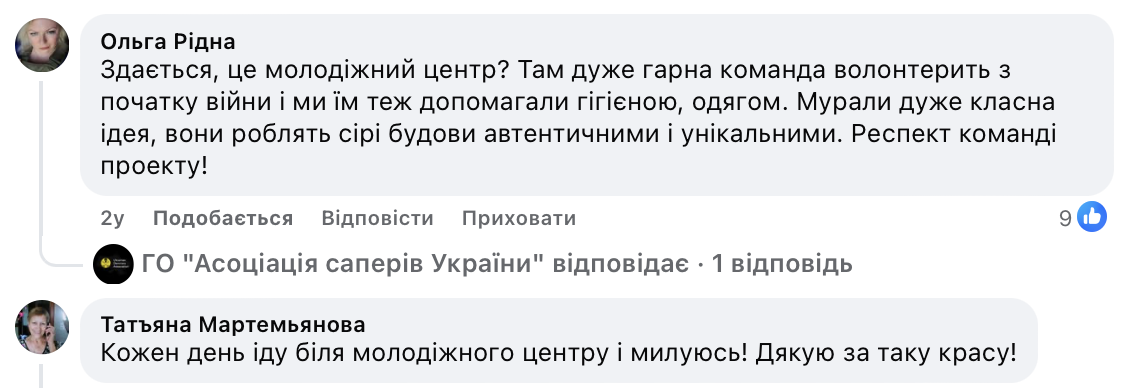
Task: Visit the Татъяна Мартемьянова name link
Action: tap(233, 325)
